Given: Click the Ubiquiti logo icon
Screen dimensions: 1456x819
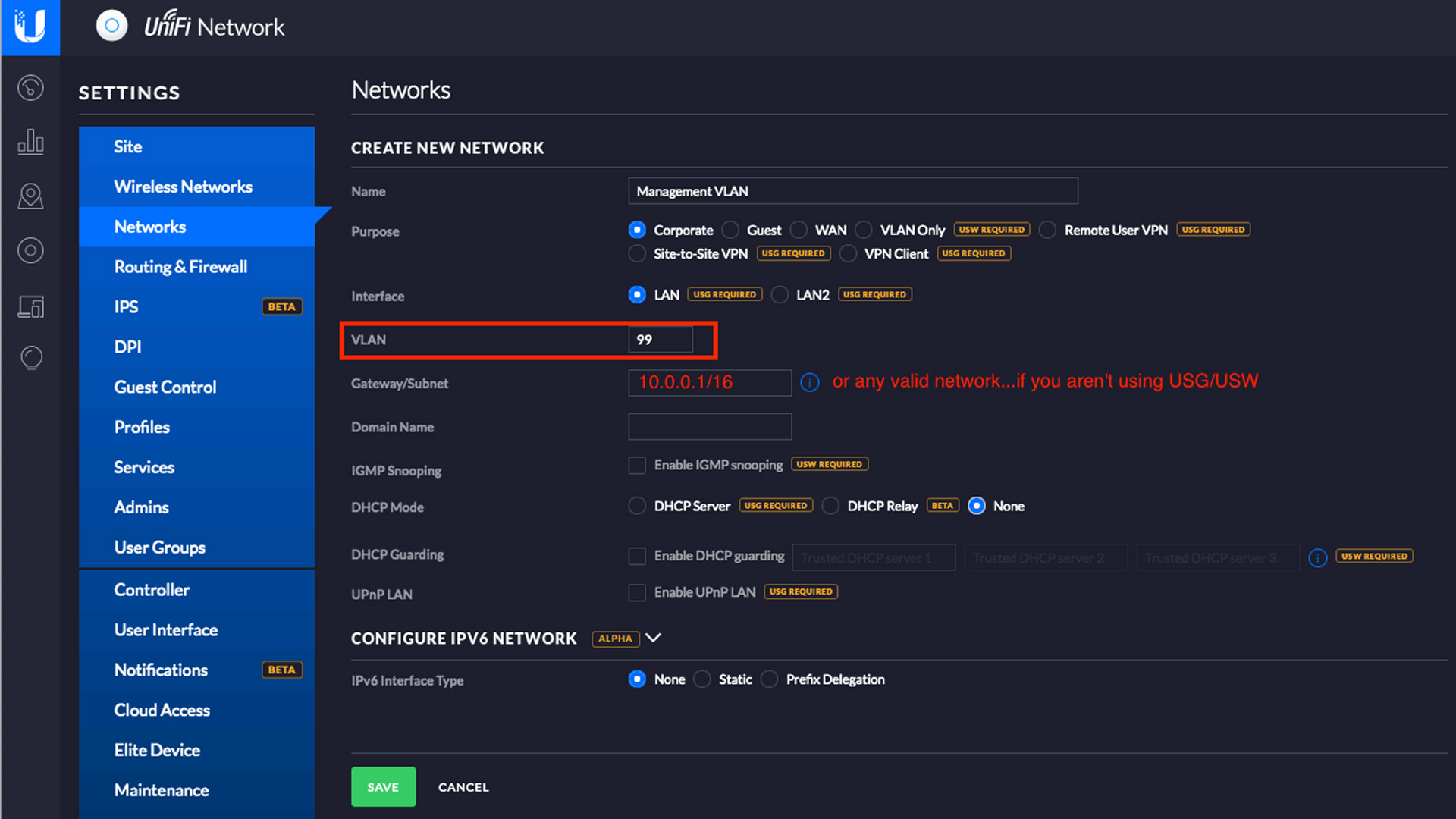Looking at the screenshot, I should 30,27.
